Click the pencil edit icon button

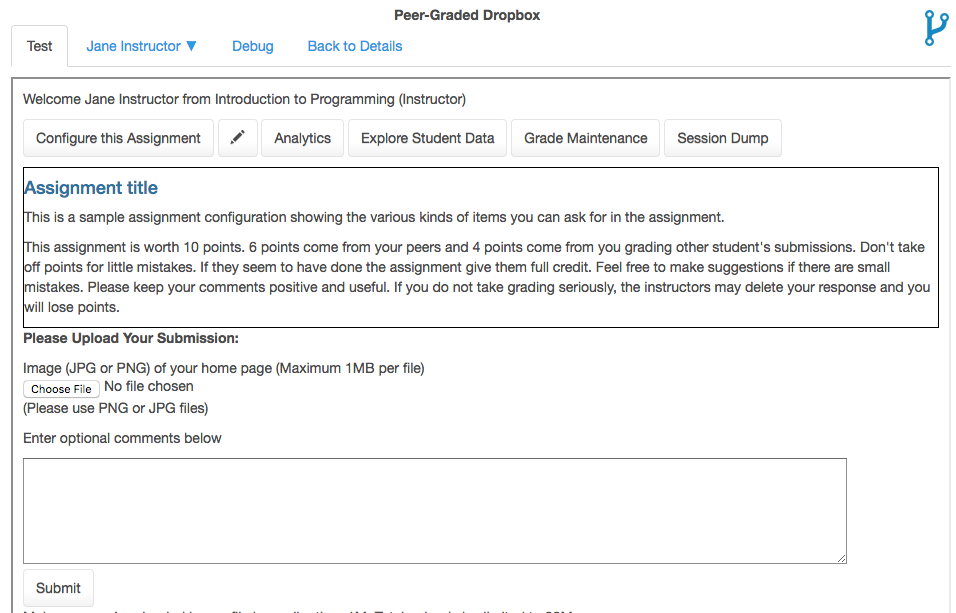pyautogui.click(x=237, y=138)
